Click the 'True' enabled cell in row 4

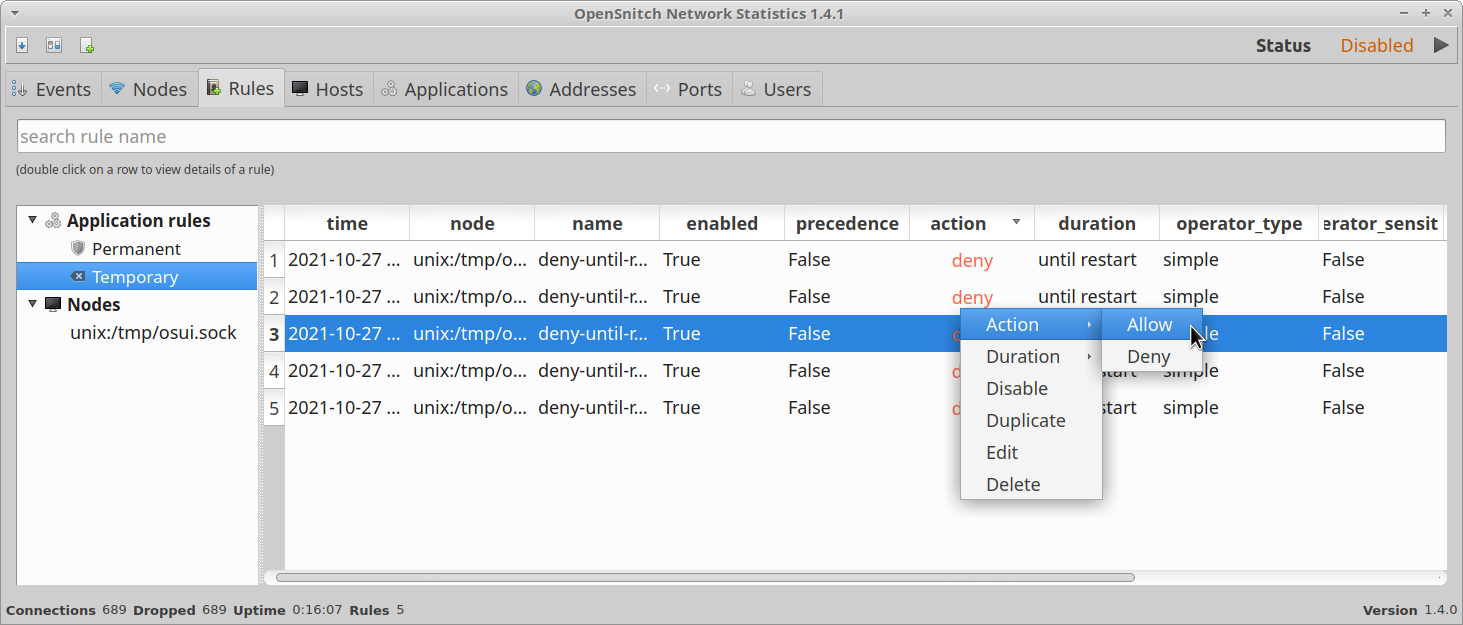722,371
